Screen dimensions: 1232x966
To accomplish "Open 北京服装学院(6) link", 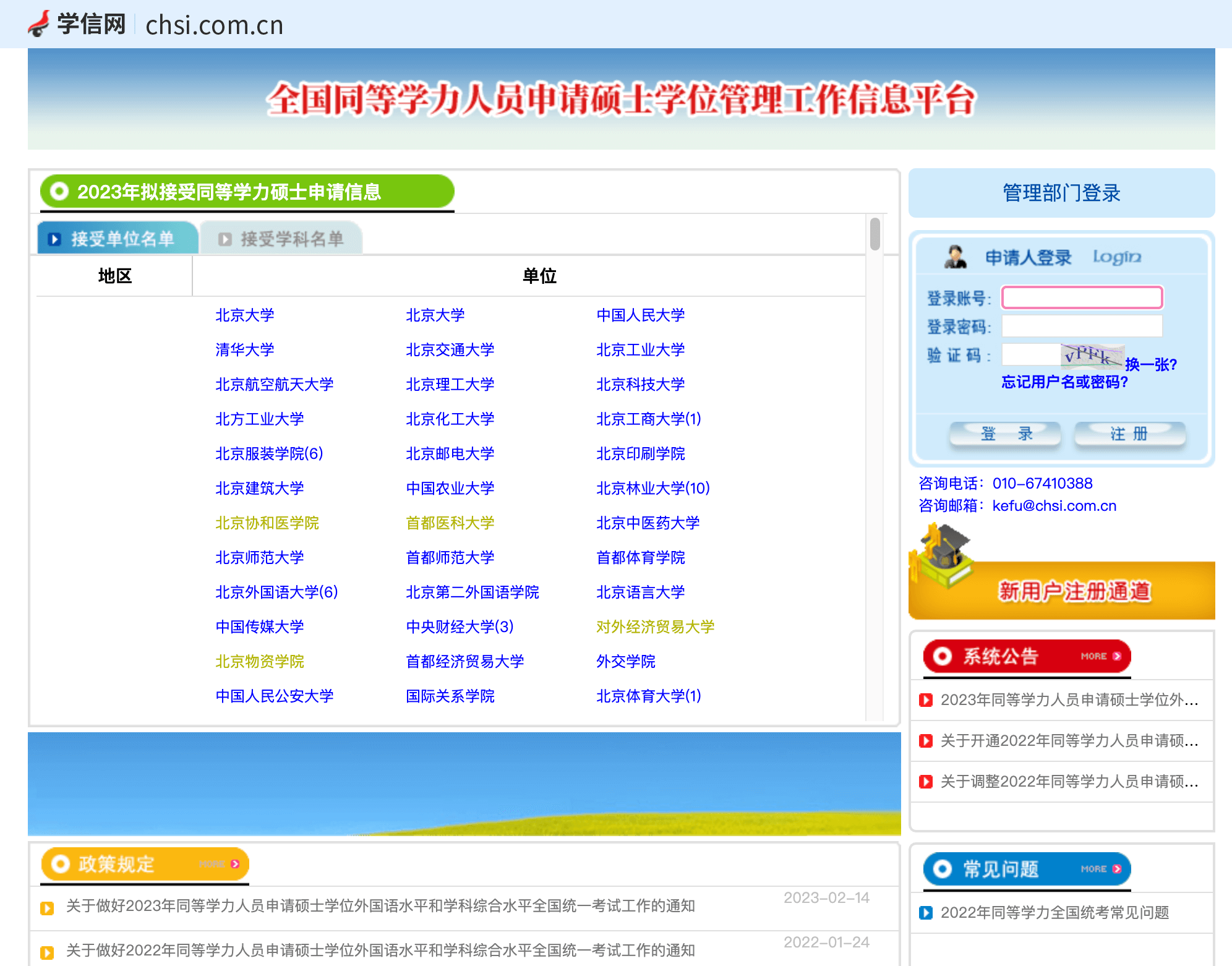I will pos(270,454).
